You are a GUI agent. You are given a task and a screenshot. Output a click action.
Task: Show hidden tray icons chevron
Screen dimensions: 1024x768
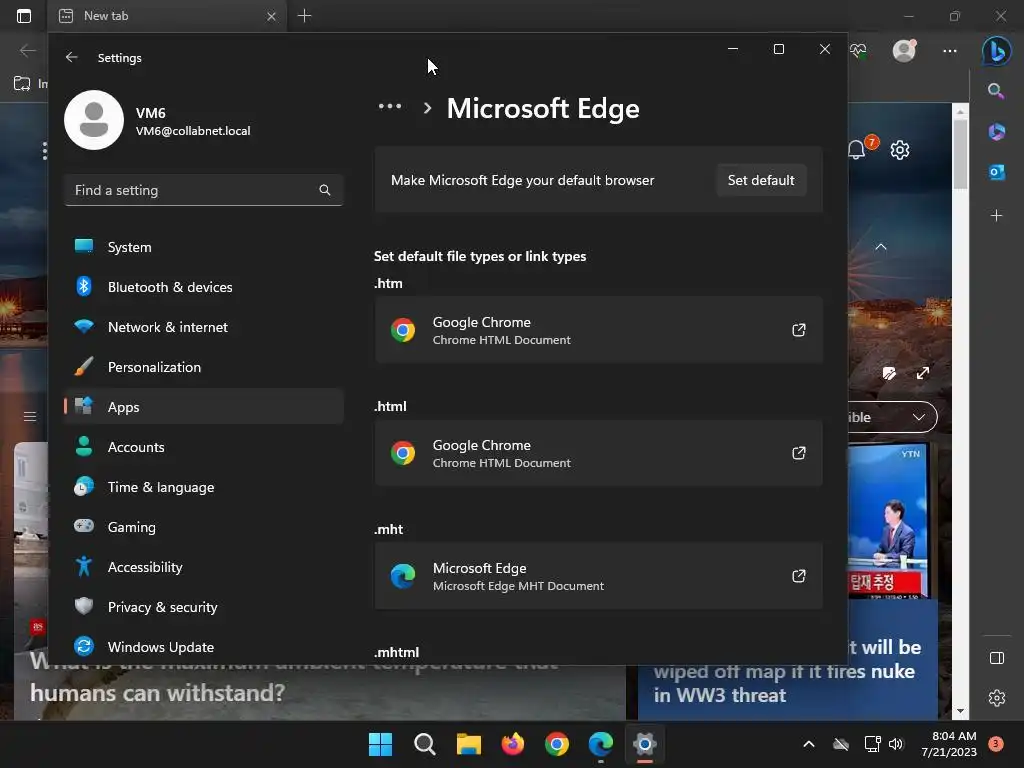tap(808, 744)
